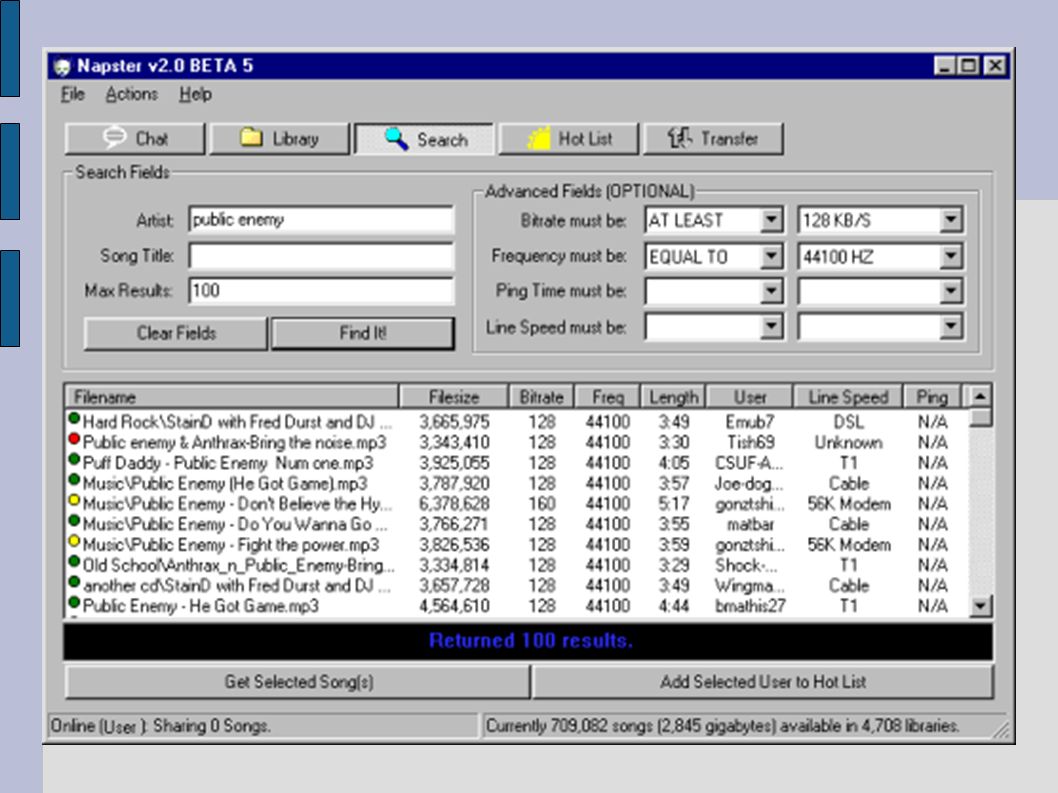Click the green dot beside Puff Daddy row
The image size is (1058, 793).
click(x=74, y=460)
